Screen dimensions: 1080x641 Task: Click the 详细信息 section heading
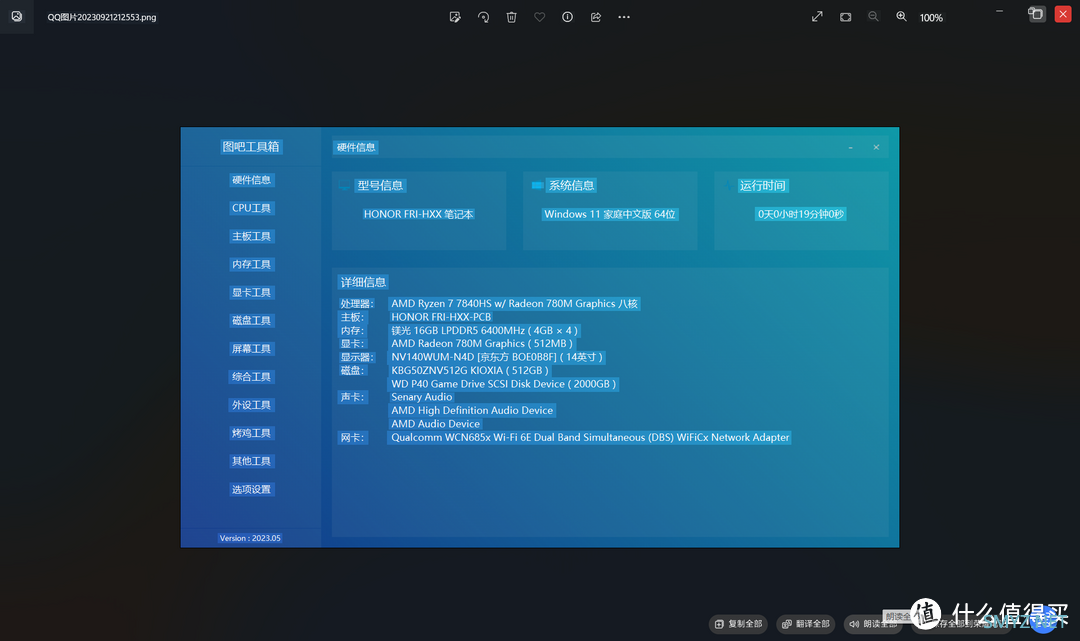coord(363,282)
